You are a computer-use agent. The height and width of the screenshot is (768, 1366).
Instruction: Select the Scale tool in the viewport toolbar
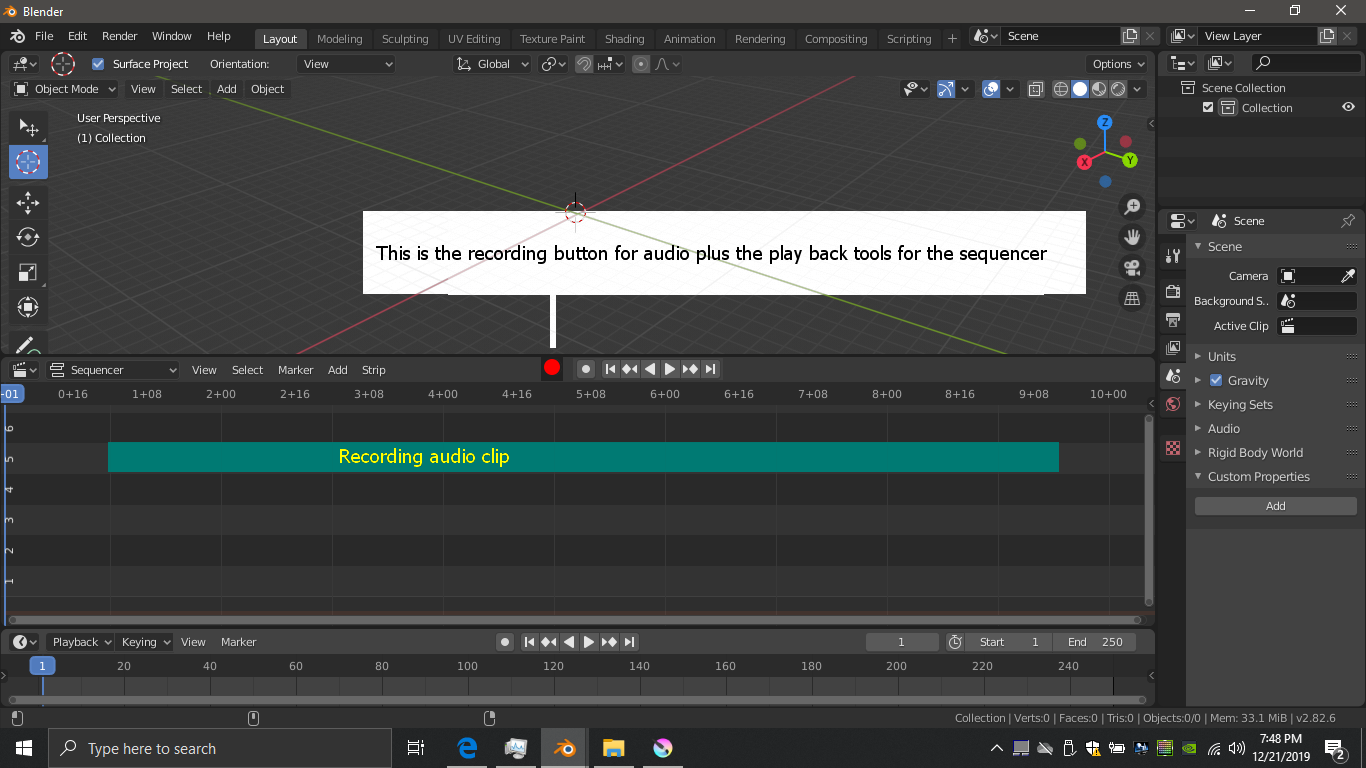28,272
